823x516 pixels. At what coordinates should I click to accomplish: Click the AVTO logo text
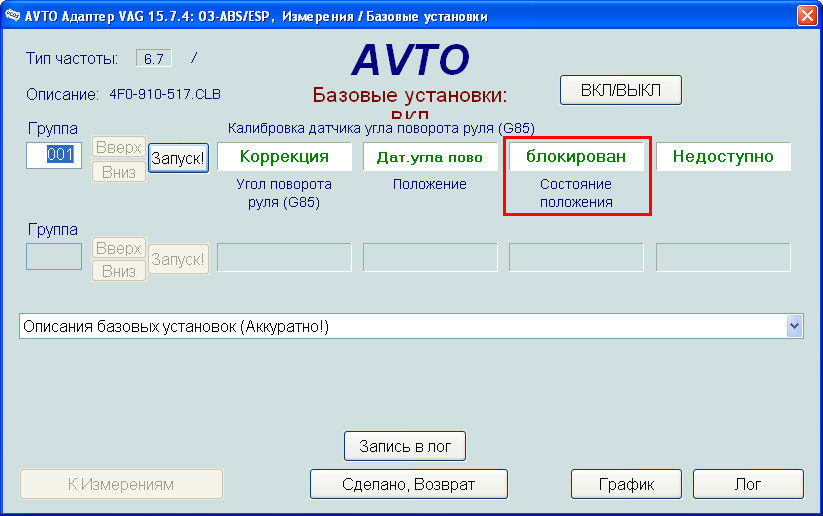[410, 59]
